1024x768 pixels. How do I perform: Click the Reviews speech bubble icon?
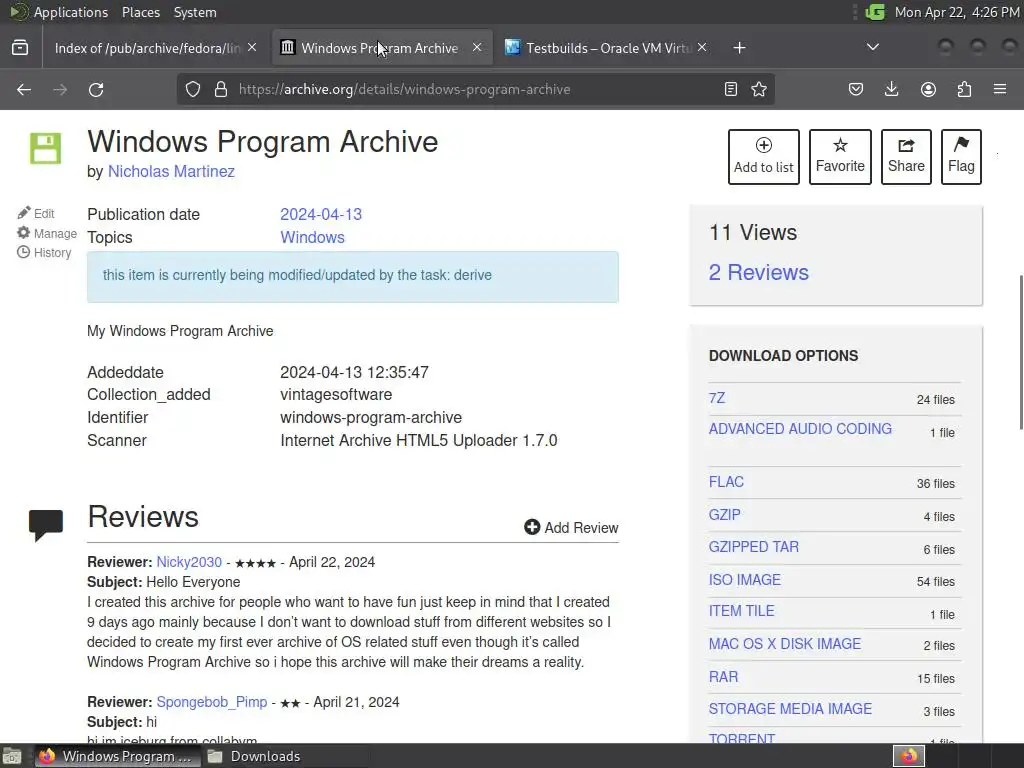coord(46,525)
